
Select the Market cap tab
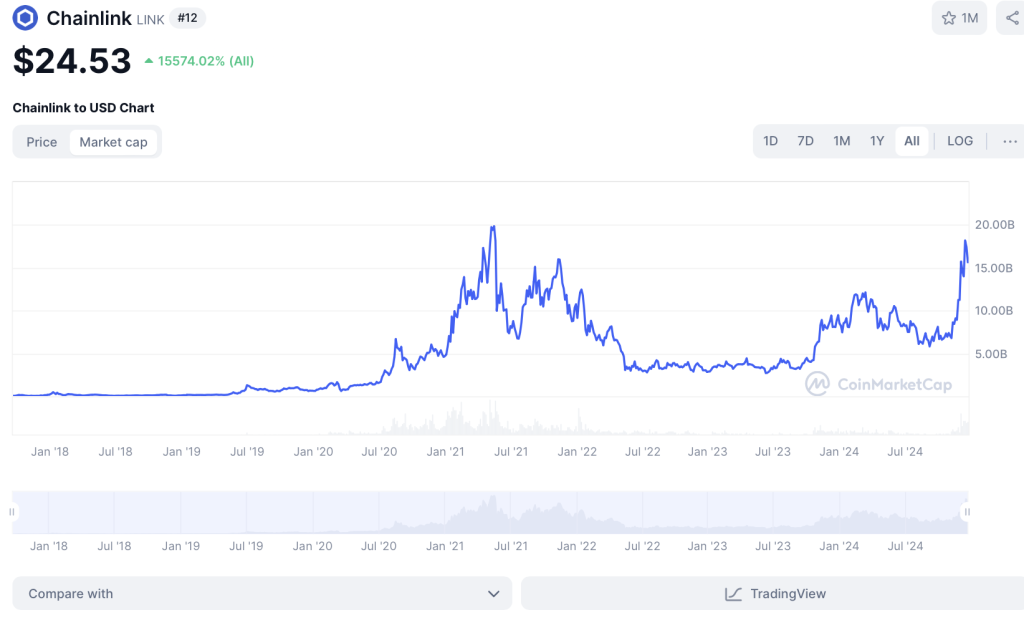(x=114, y=142)
